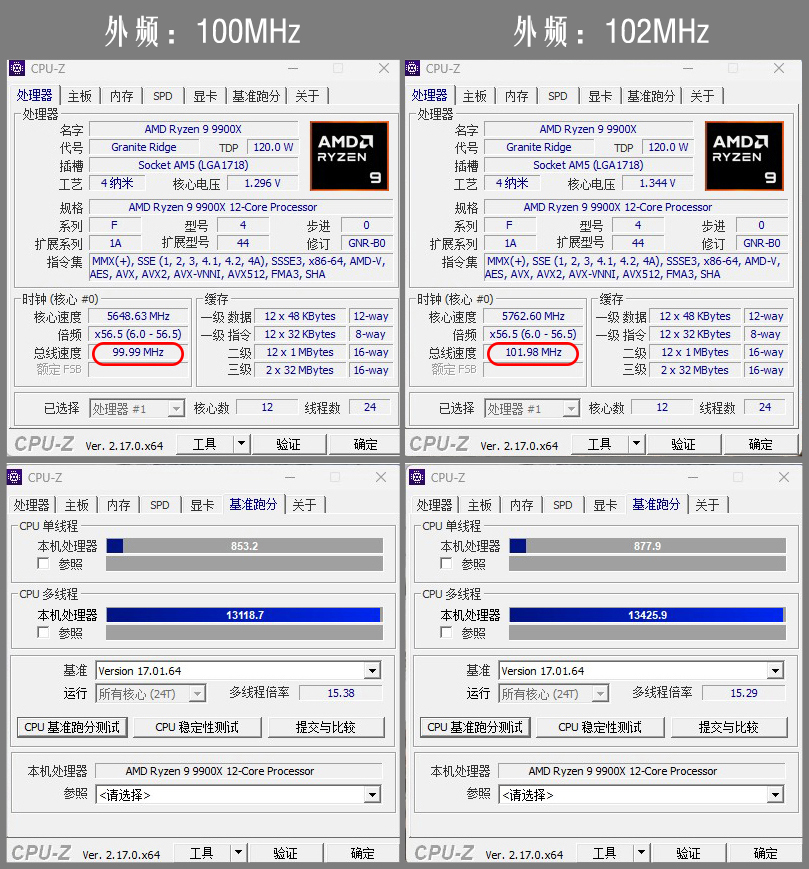The height and width of the screenshot is (869, 809).
Task: Click multi-thread ratio value 15.38
Action: pos(341,693)
